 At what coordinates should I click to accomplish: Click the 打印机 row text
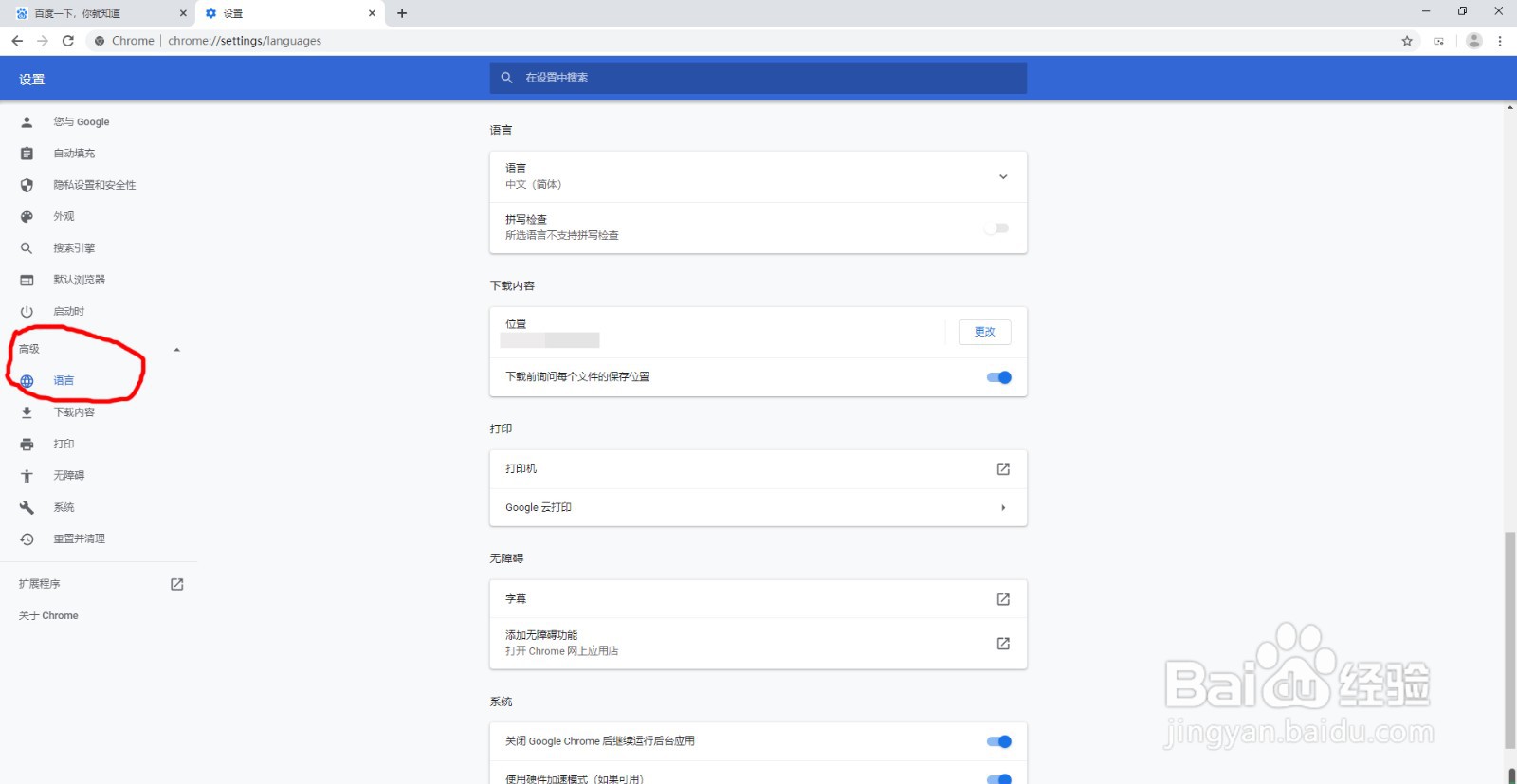pyautogui.click(x=521, y=469)
